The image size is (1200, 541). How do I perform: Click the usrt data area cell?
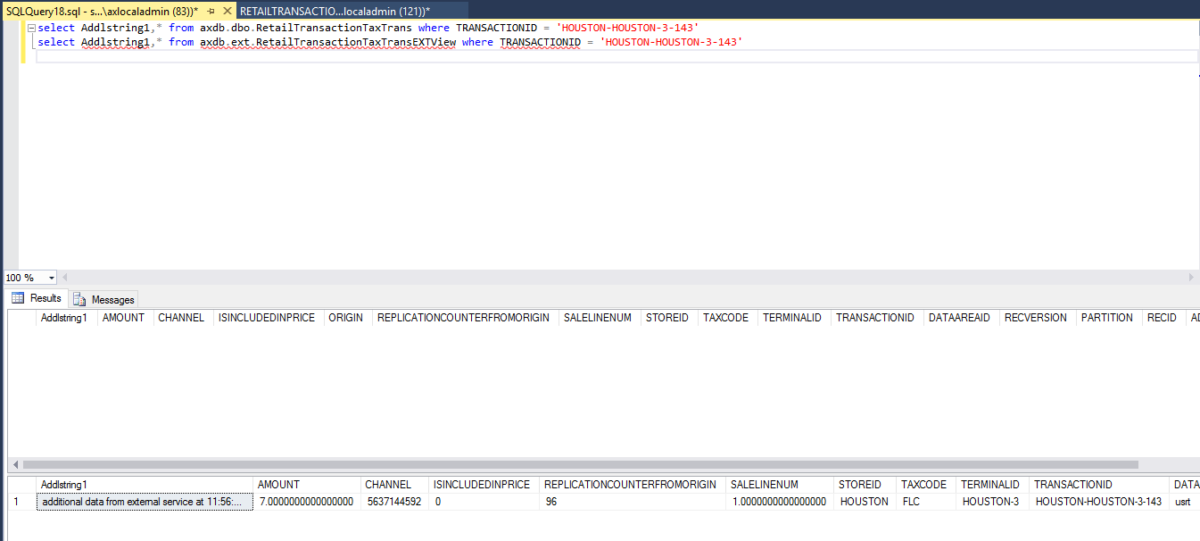point(1184,501)
